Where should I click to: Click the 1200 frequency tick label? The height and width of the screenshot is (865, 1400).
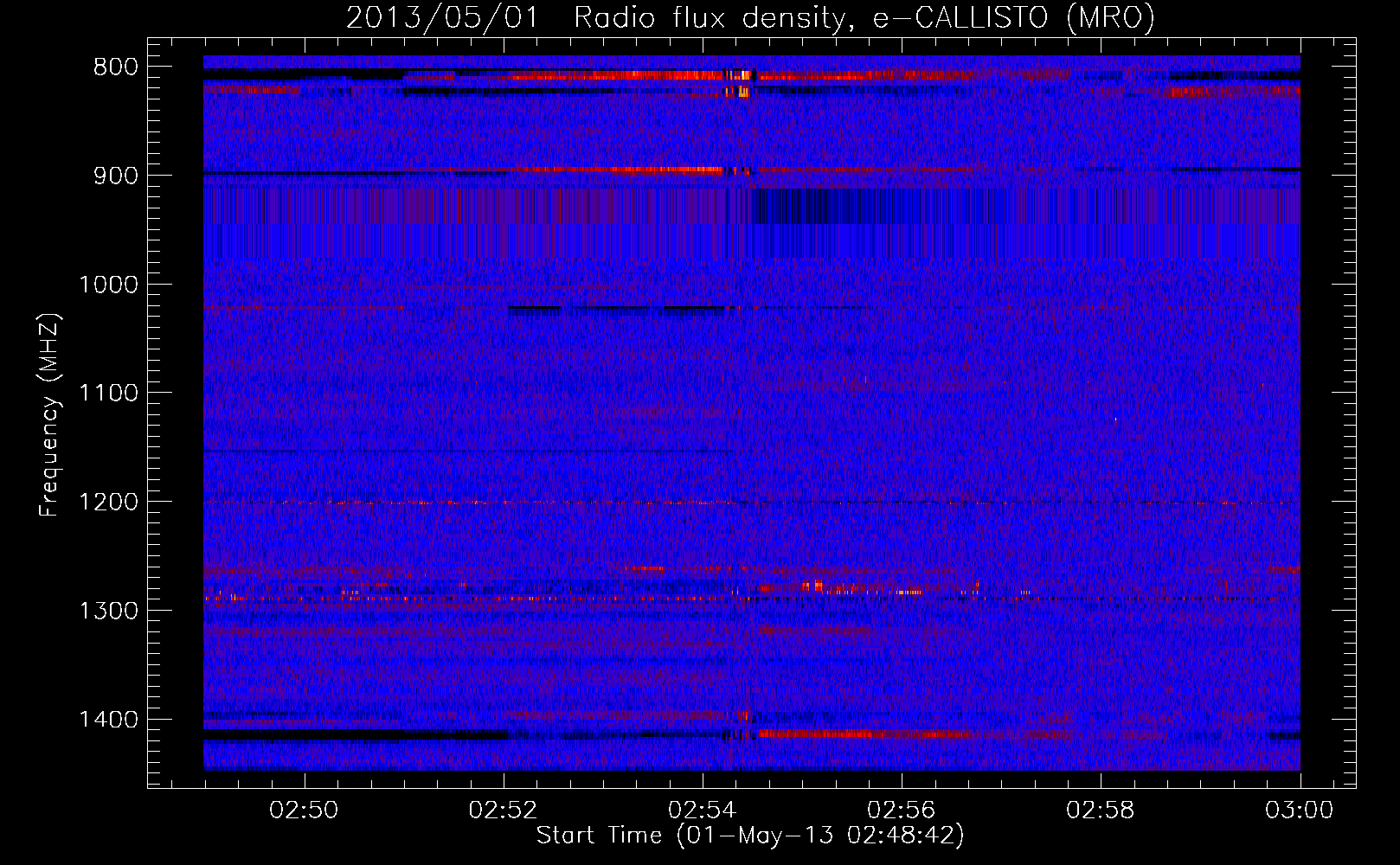(x=108, y=503)
